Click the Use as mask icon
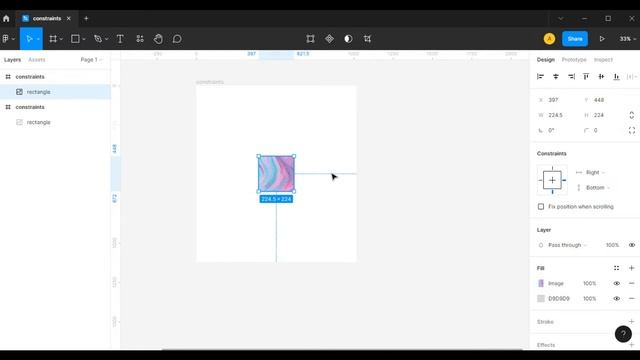 point(348,39)
